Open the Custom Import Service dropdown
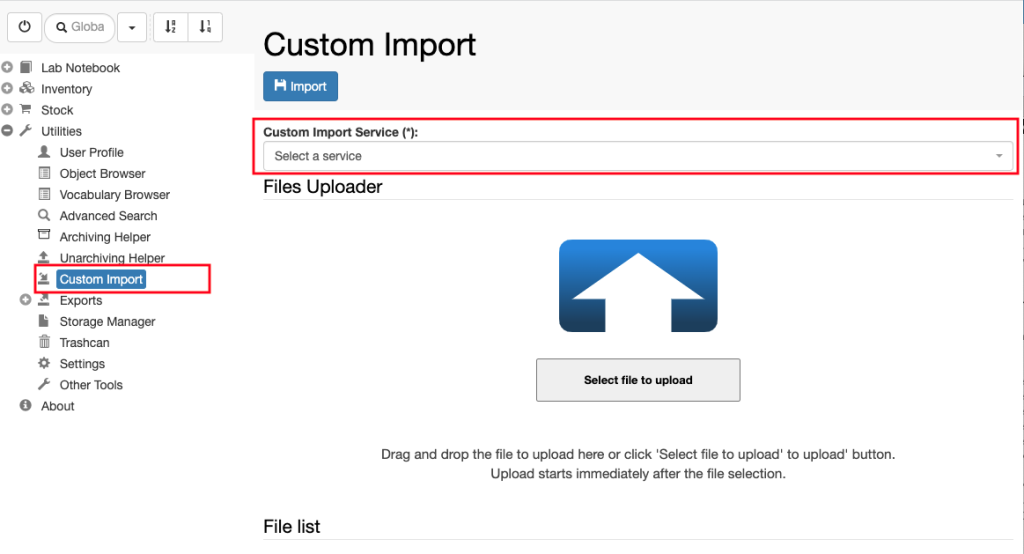The height and width of the screenshot is (554, 1024). point(638,156)
